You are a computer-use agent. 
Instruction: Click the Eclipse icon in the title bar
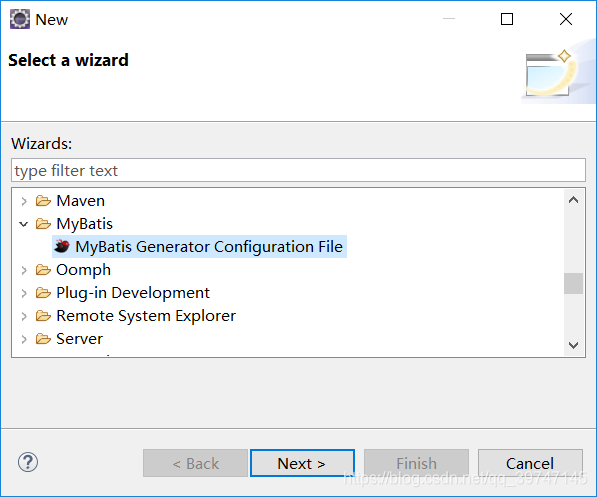(x=19, y=19)
